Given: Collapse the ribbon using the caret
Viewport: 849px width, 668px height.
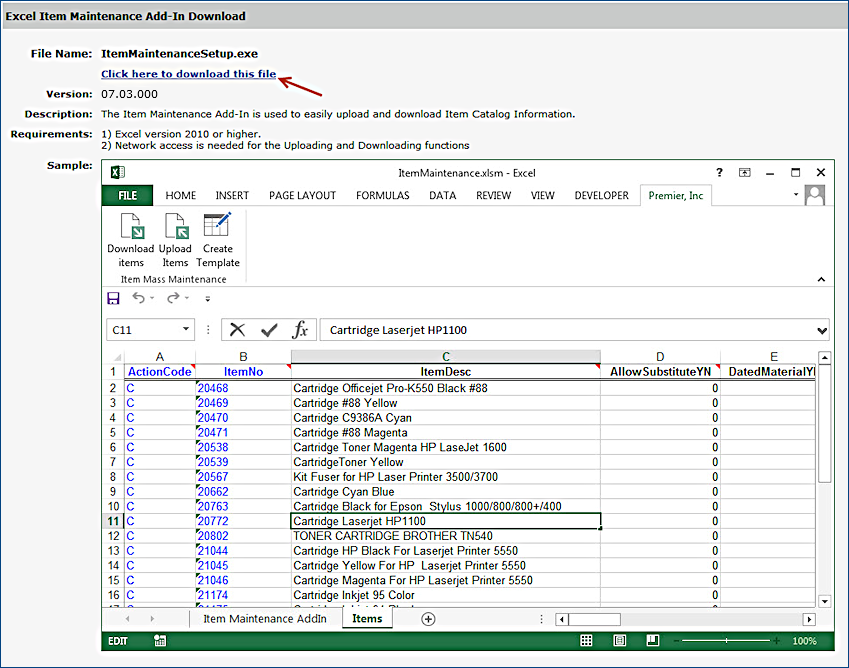Looking at the screenshot, I should (821, 280).
